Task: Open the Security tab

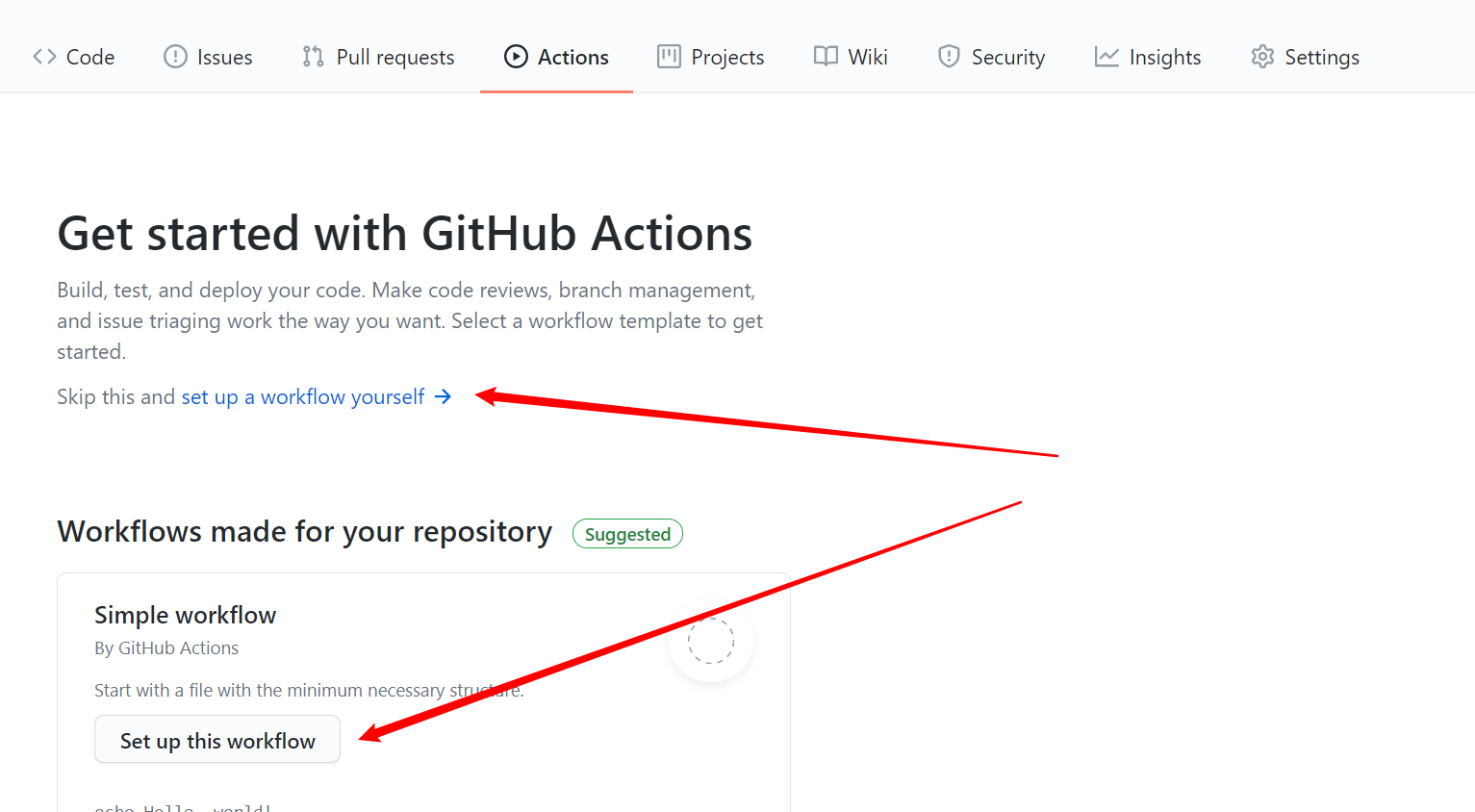Action: tap(1008, 57)
